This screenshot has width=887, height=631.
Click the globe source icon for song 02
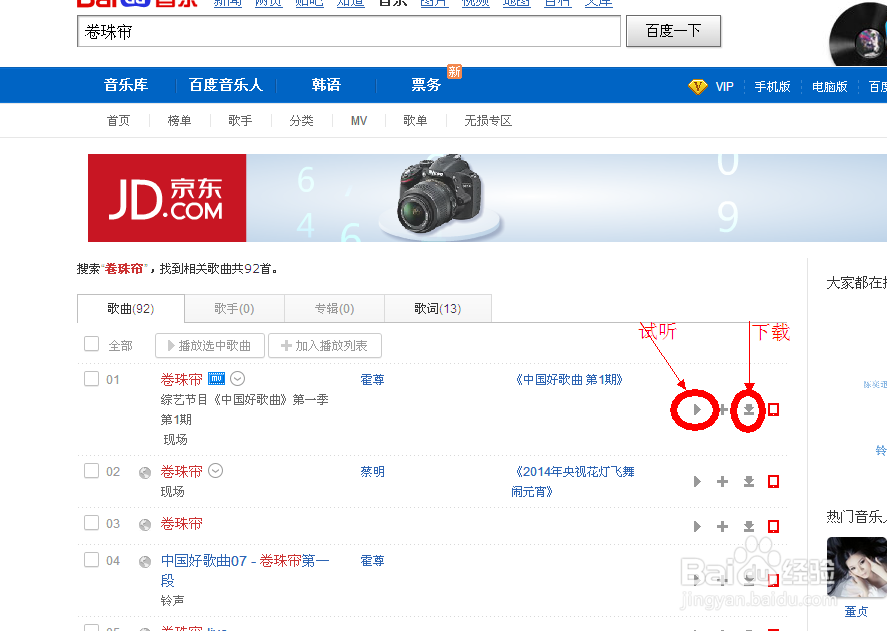click(x=145, y=473)
